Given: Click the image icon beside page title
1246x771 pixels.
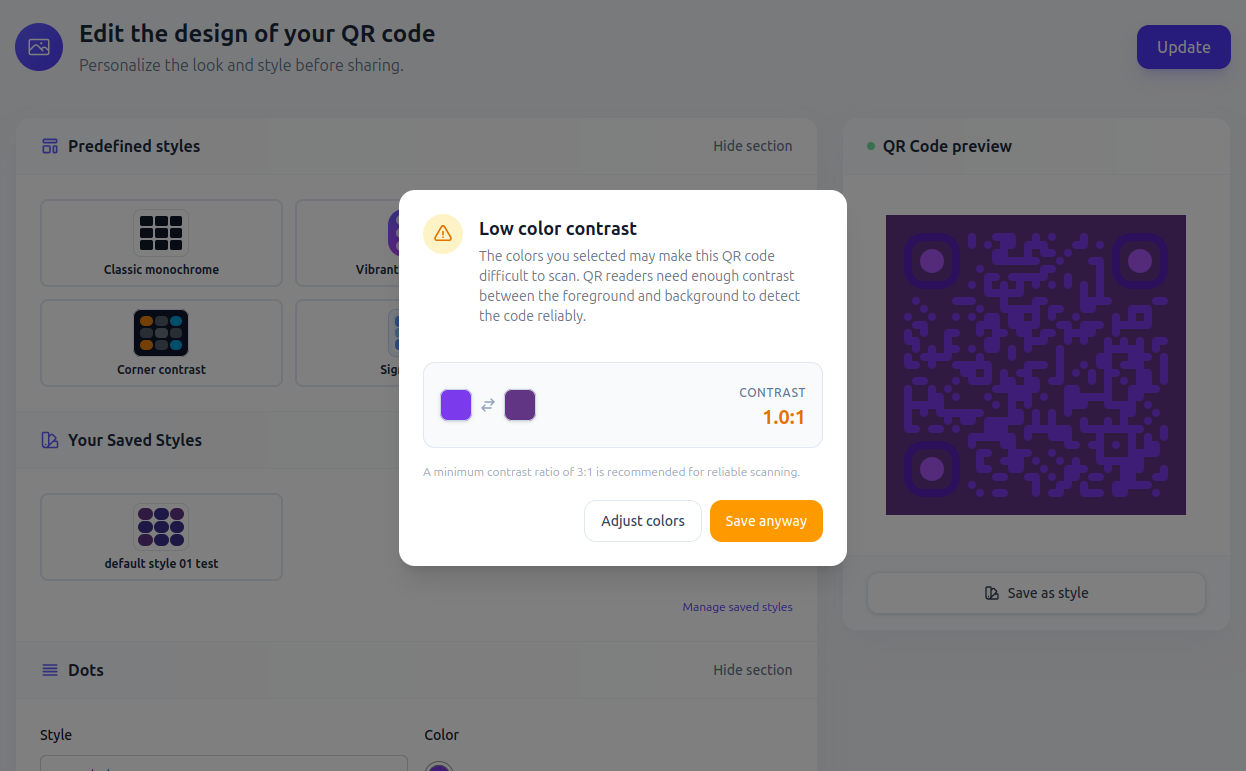Looking at the screenshot, I should pyautogui.click(x=39, y=47).
